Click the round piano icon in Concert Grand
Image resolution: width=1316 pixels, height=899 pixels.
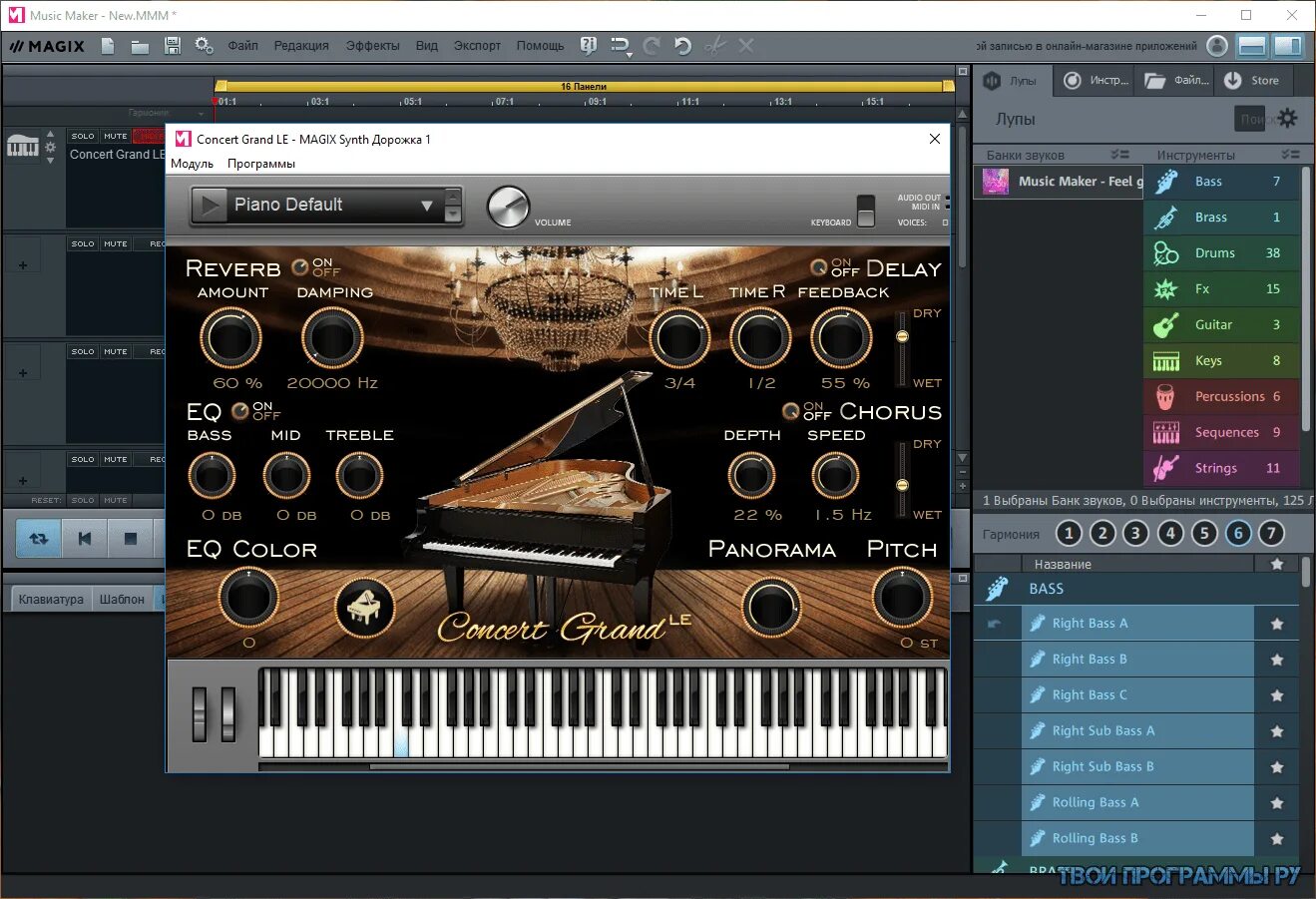(x=364, y=608)
